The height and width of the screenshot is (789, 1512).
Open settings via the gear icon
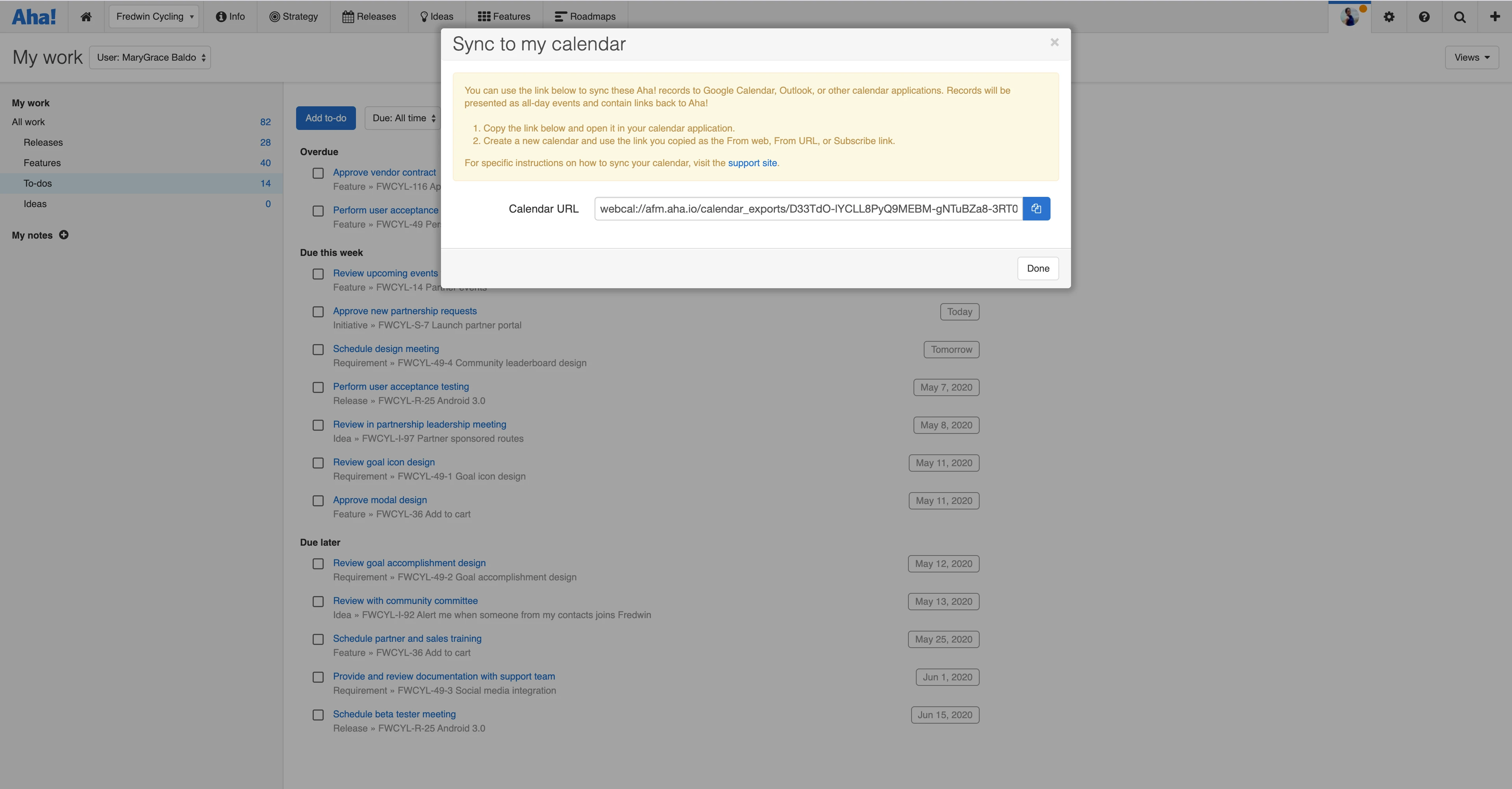coord(1389,17)
